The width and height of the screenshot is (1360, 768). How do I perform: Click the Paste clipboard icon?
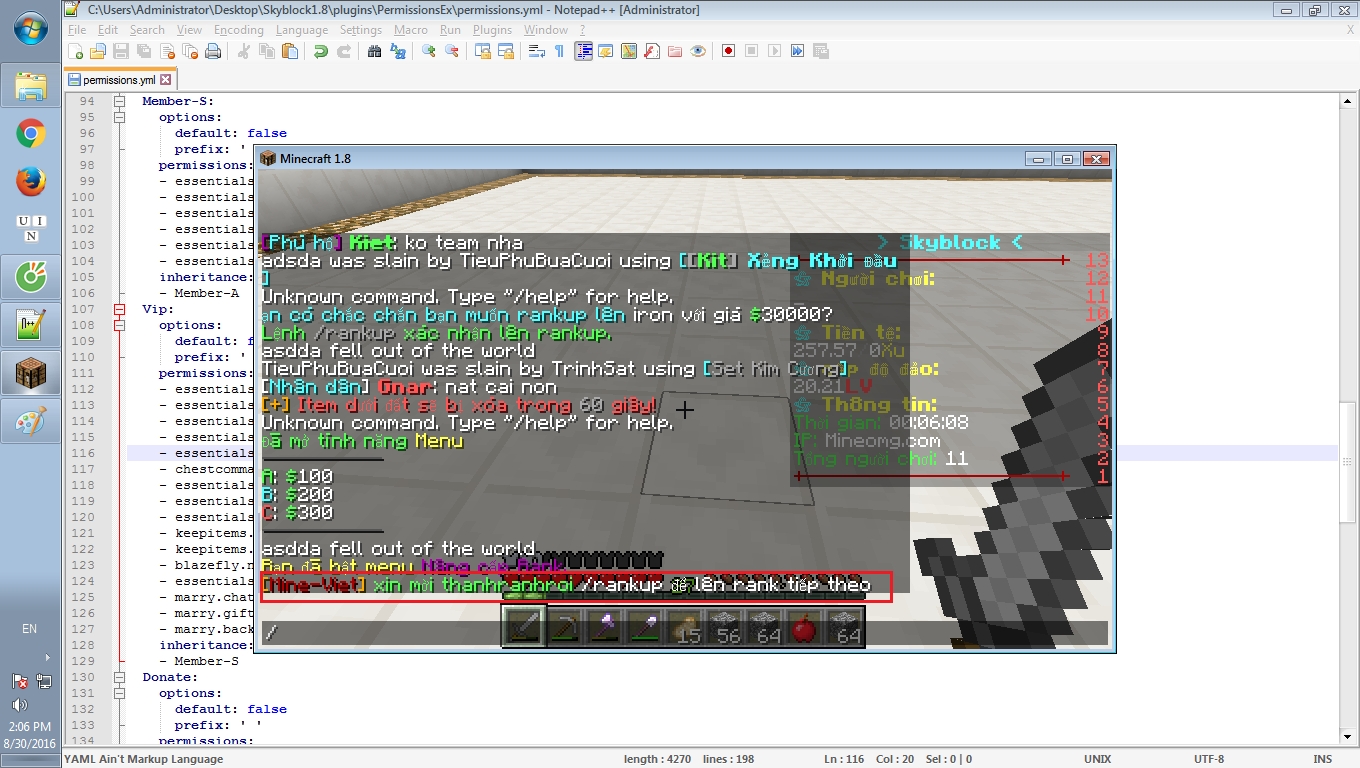tap(289, 51)
